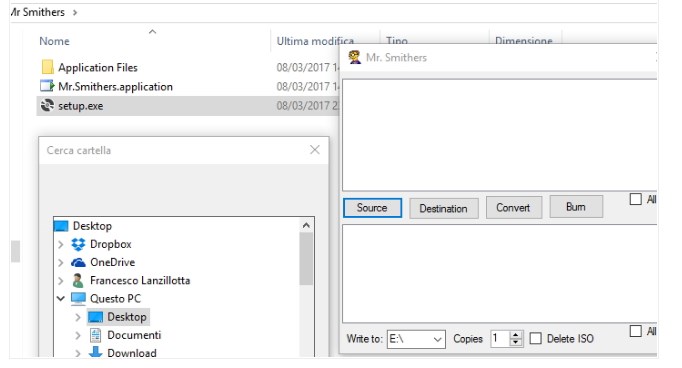Image resolution: width=682 pixels, height=368 pixels.
Task: Click the Mr.Smithers.application file icon
Action: point(47,86)
